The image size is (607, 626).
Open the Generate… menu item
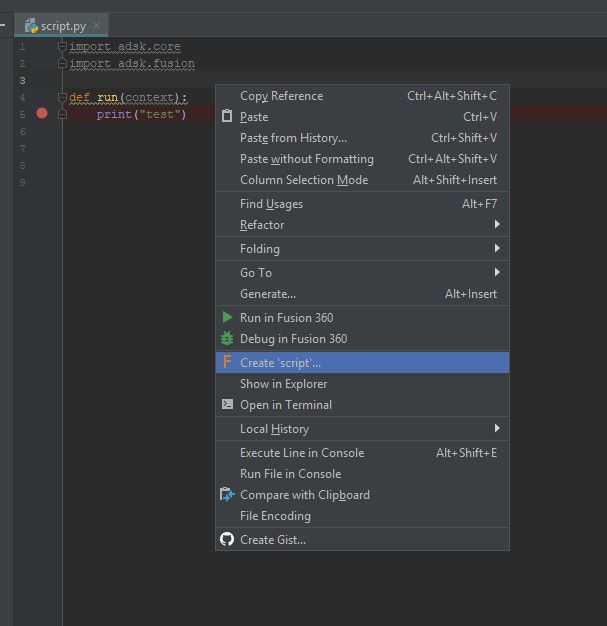click(362, 294)
